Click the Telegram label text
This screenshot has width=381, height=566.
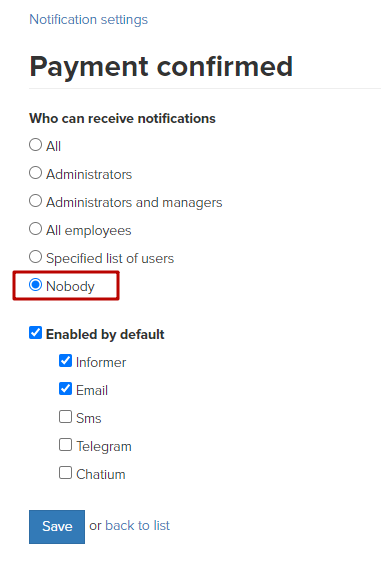coord(104,447)
